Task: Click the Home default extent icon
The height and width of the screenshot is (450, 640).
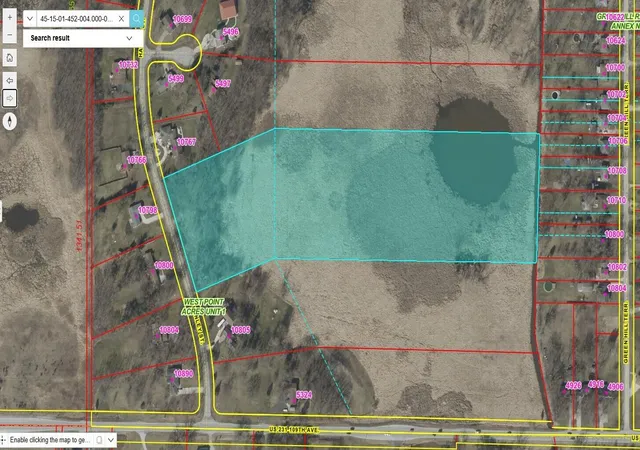Action: point(10,58)
